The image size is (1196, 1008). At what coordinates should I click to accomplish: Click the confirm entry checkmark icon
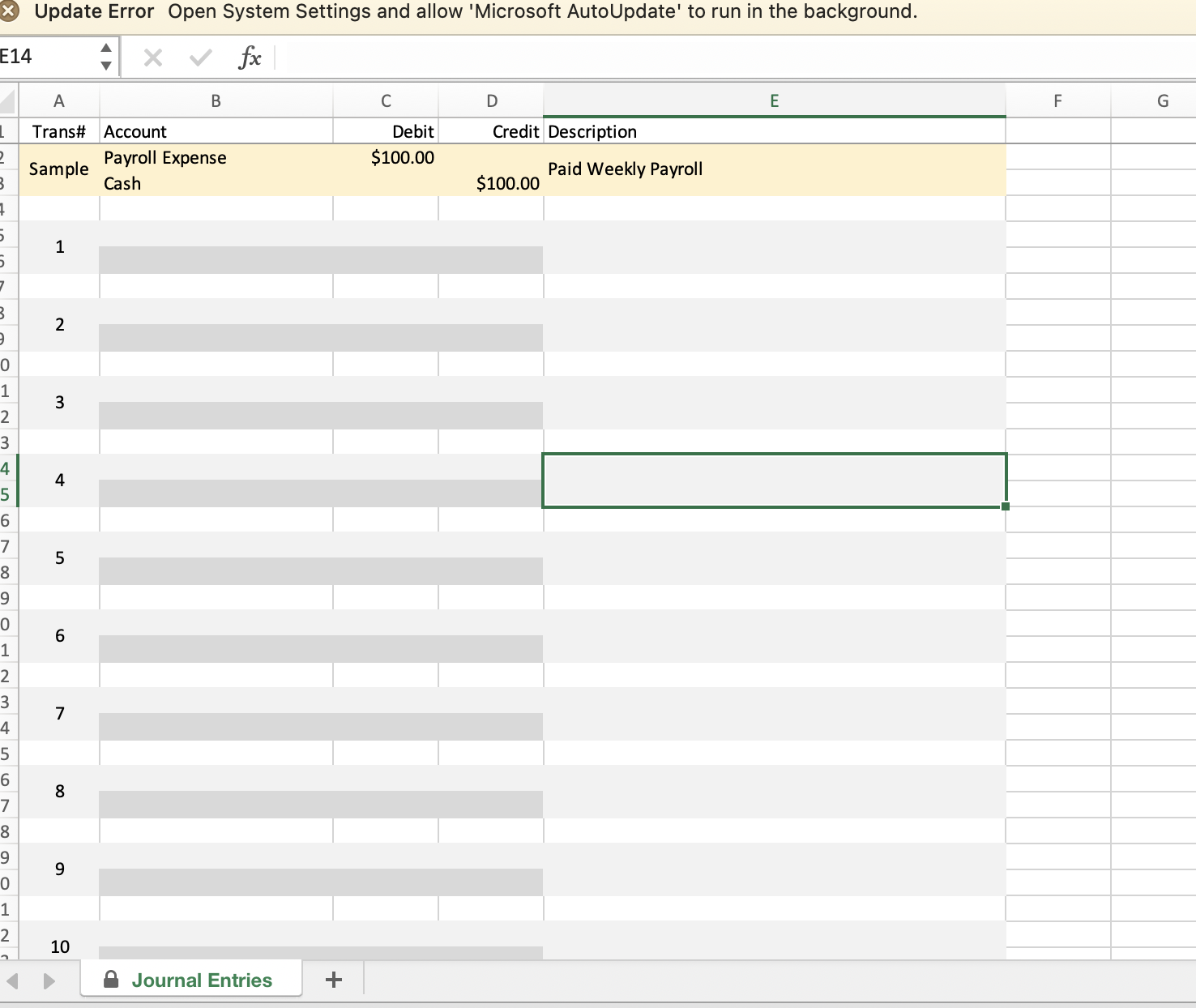click(x=200, y=58)
